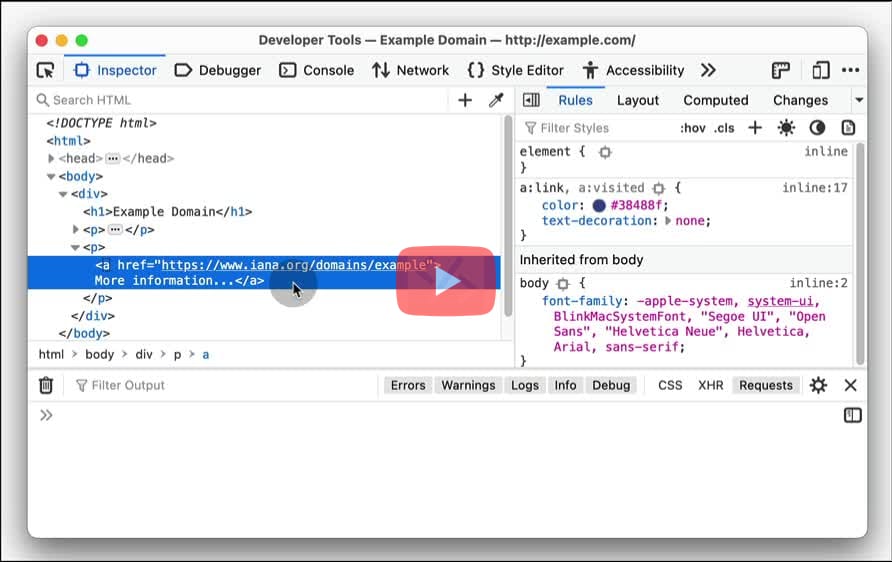Click the inline:17 source link
892x562 pixels.
click(815, 188)
